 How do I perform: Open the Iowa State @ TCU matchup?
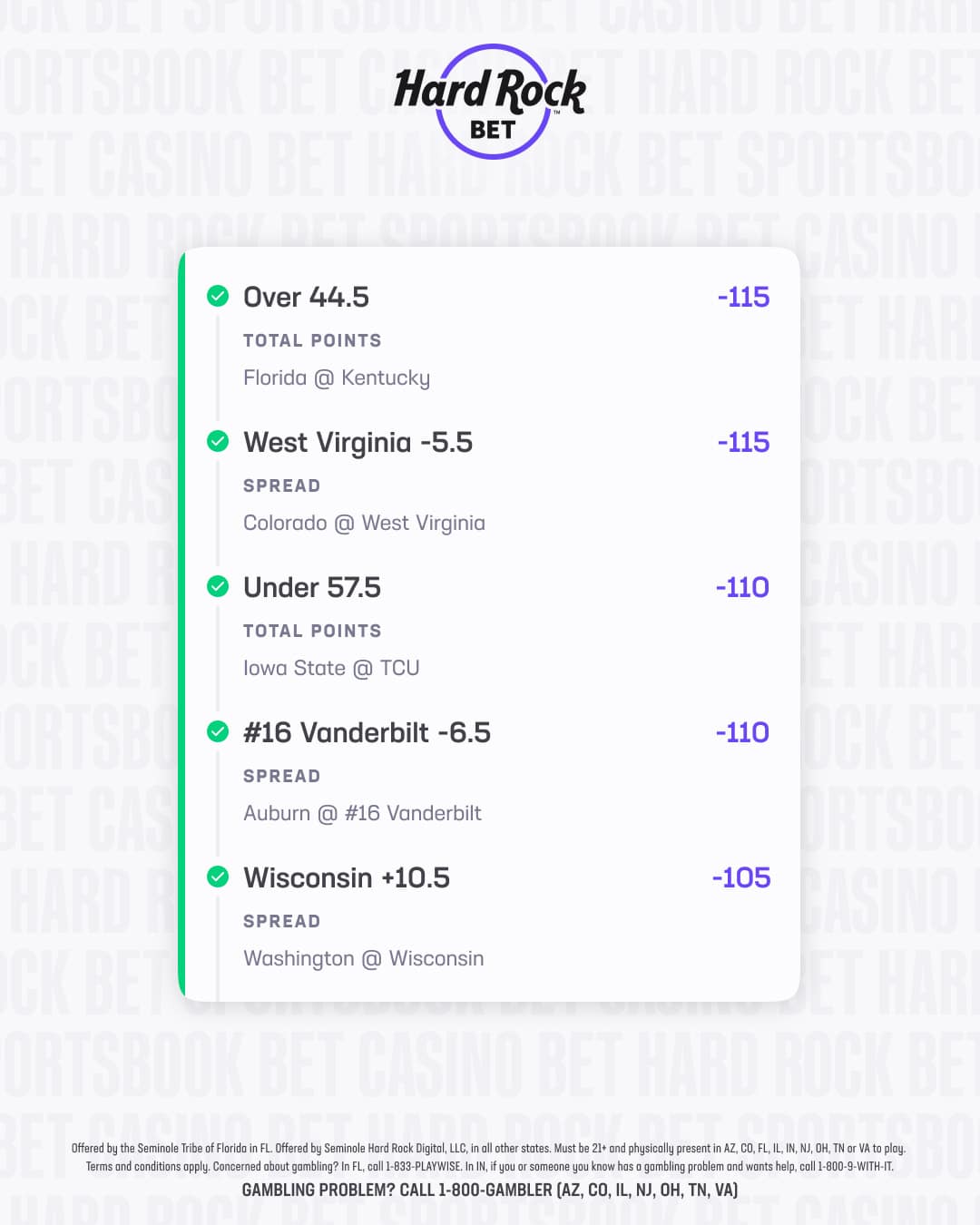tap(331, 668)
